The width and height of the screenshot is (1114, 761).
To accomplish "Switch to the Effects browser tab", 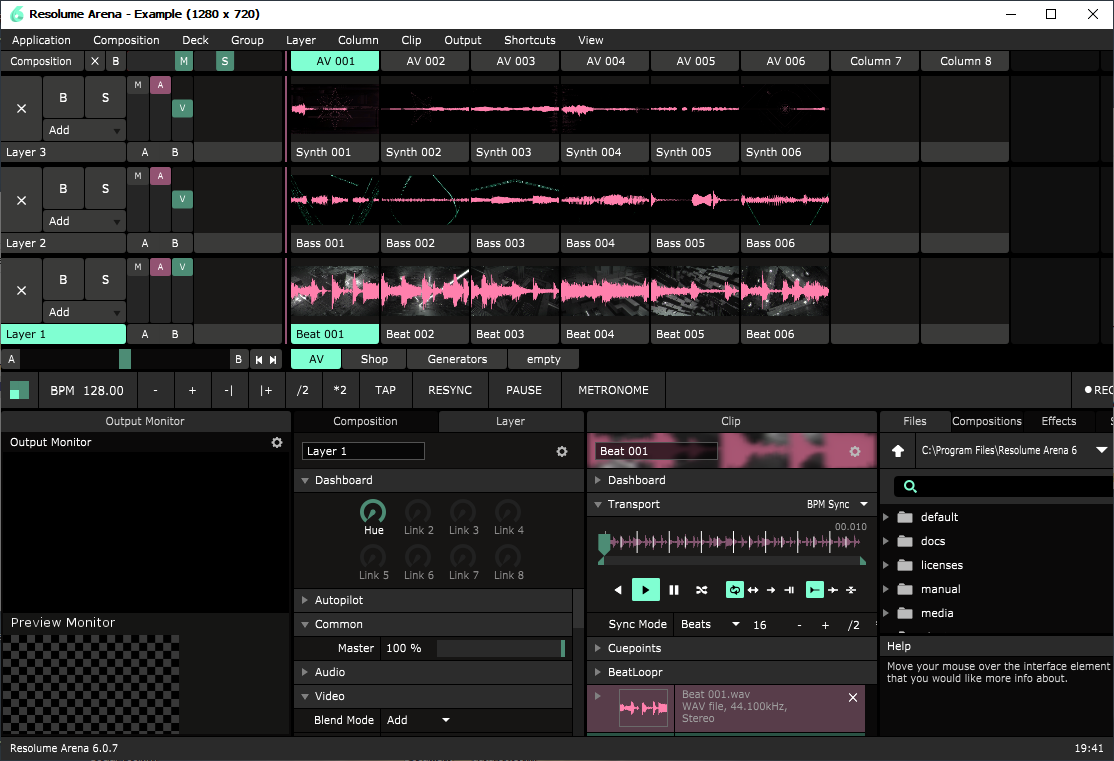I will [1058, 421].
